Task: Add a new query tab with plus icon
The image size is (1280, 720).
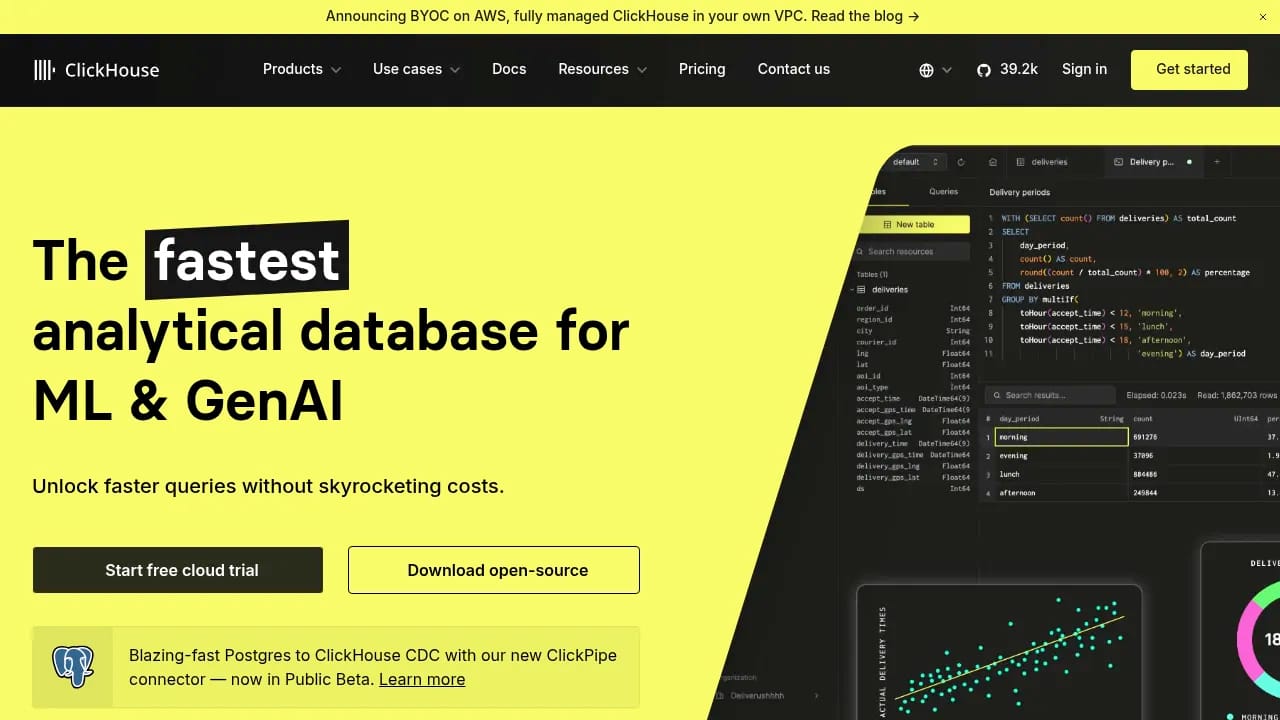Action: 1217,162
